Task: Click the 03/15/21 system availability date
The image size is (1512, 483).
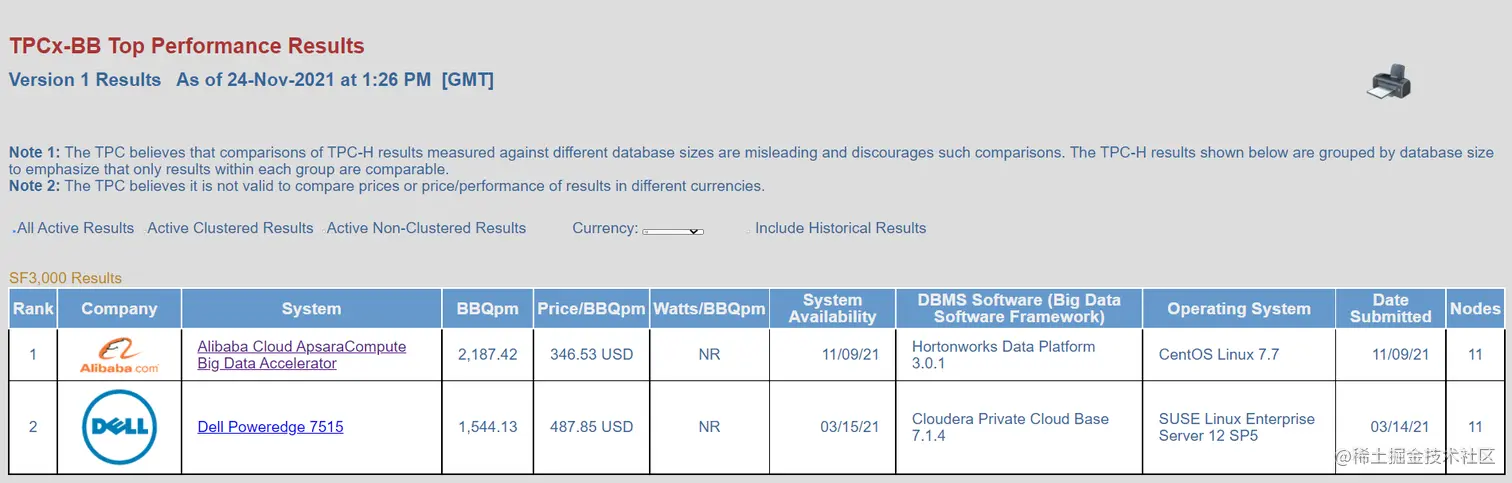Action: [x=850, y=427]
